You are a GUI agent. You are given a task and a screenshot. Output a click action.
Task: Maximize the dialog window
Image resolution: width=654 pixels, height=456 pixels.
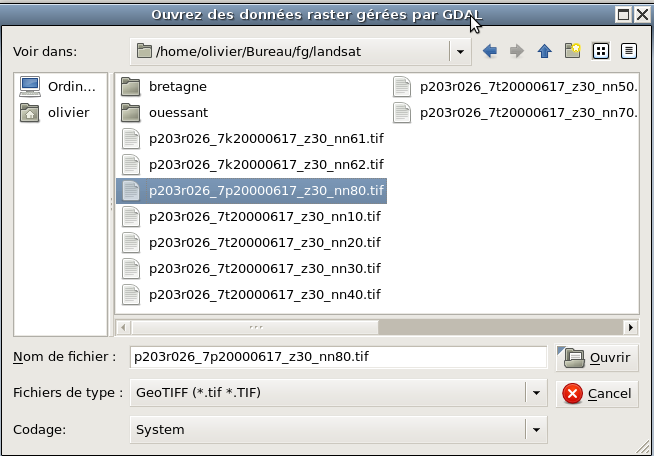623,15
